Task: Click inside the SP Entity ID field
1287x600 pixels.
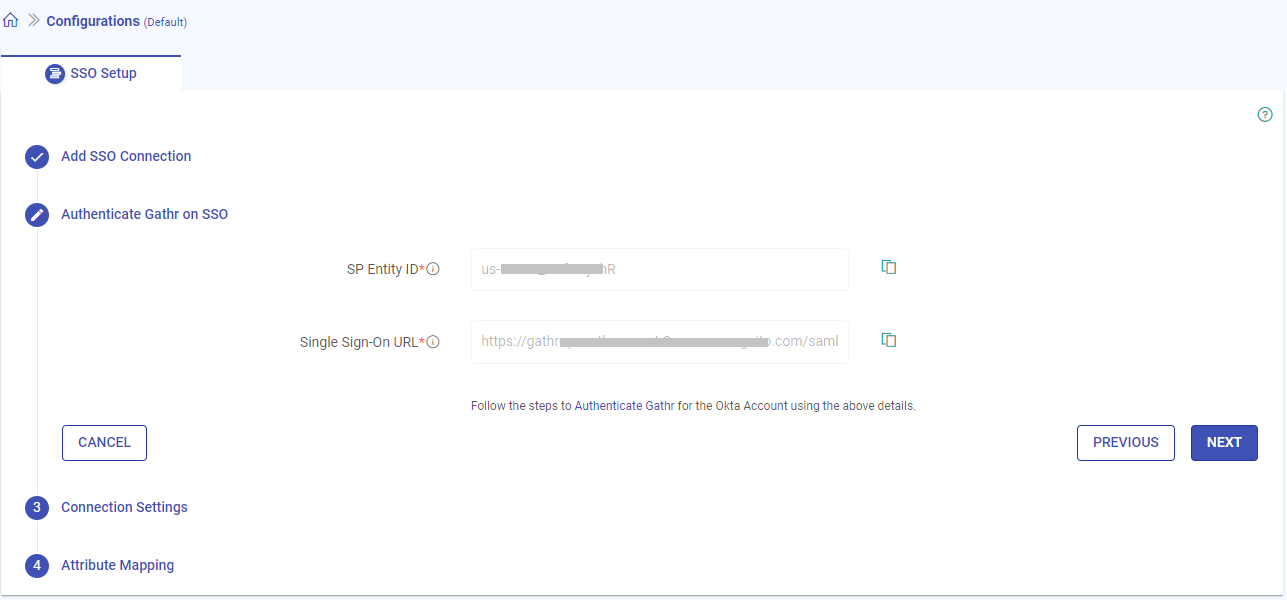Action: [x=659, y=269]
